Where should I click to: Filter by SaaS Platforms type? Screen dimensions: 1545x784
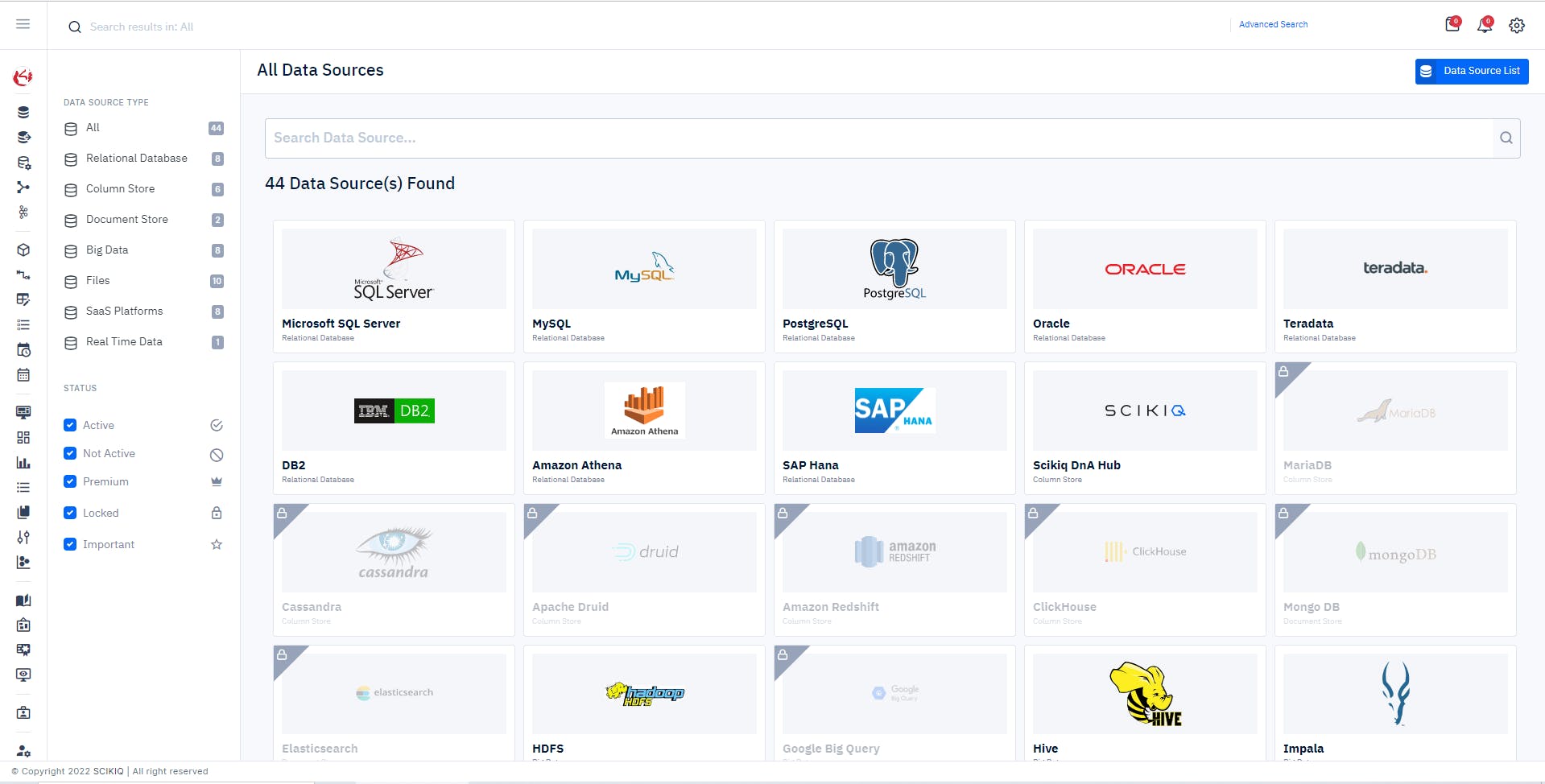point(144,312)
